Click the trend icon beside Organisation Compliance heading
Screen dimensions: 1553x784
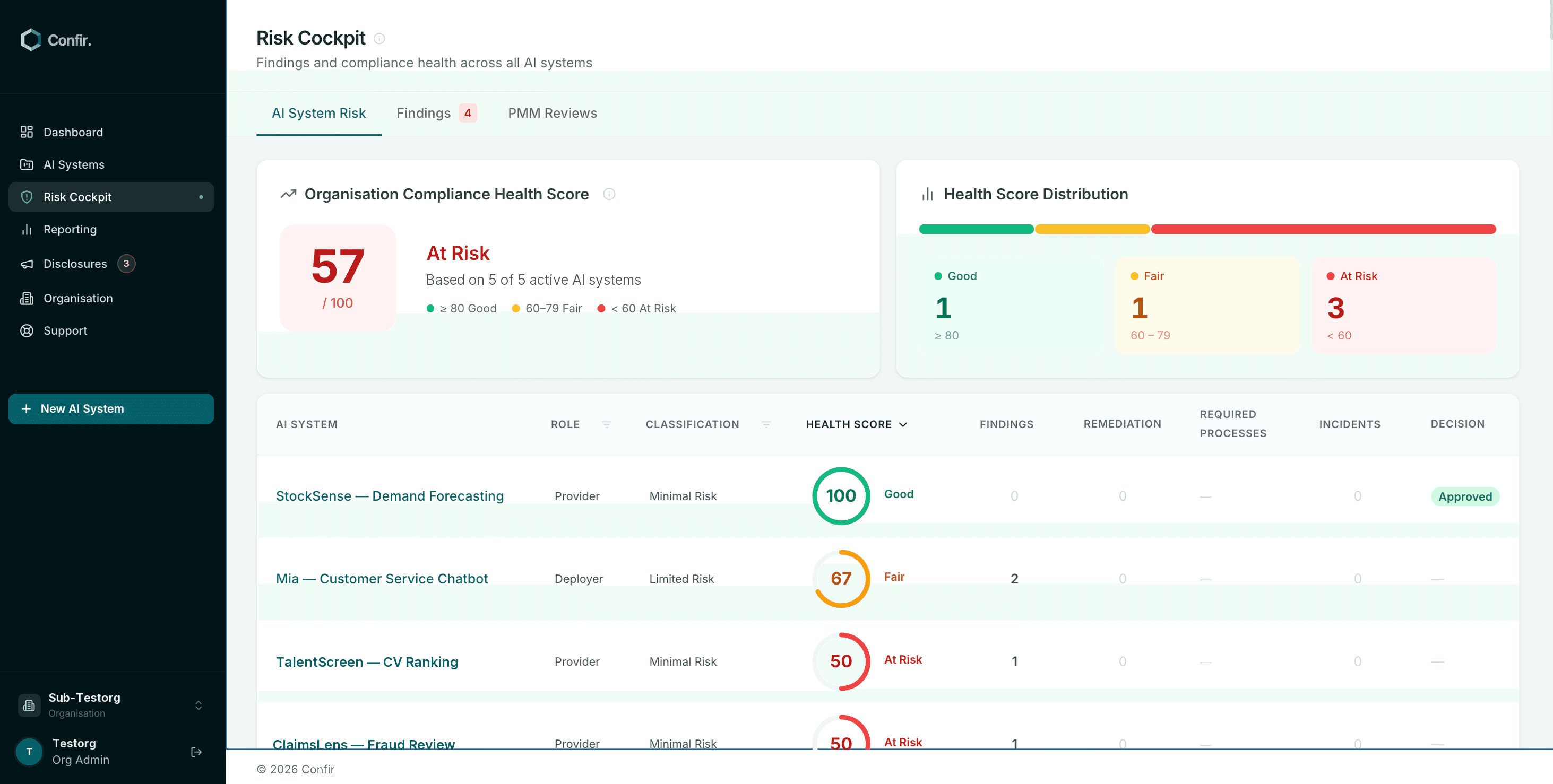point(288,194)
